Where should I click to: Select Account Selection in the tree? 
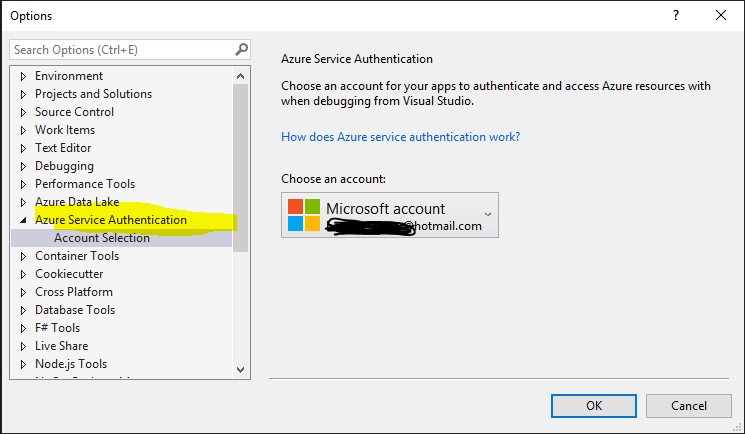[x=102, y=238]
